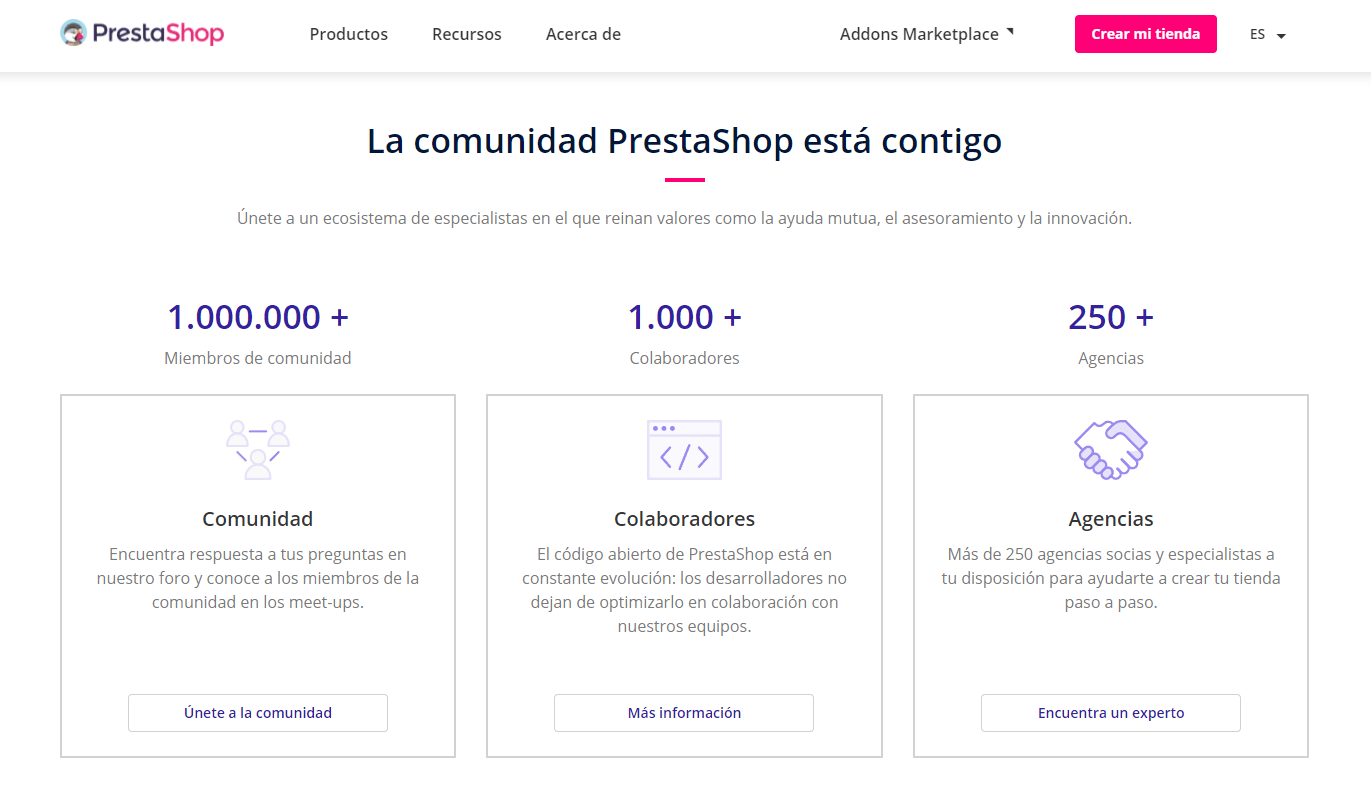Screen dimensions: 1371x804
Task: Open the Recursos menu
Action: (x=467, y=34)
